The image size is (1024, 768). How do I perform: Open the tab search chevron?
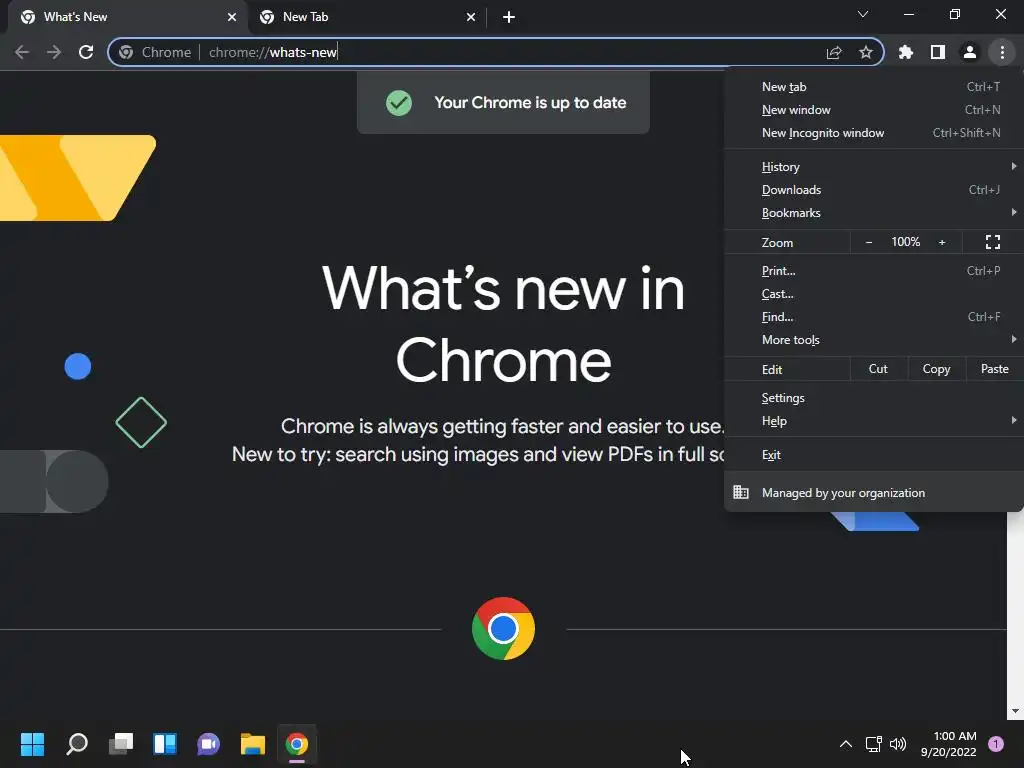pos(863,14)
